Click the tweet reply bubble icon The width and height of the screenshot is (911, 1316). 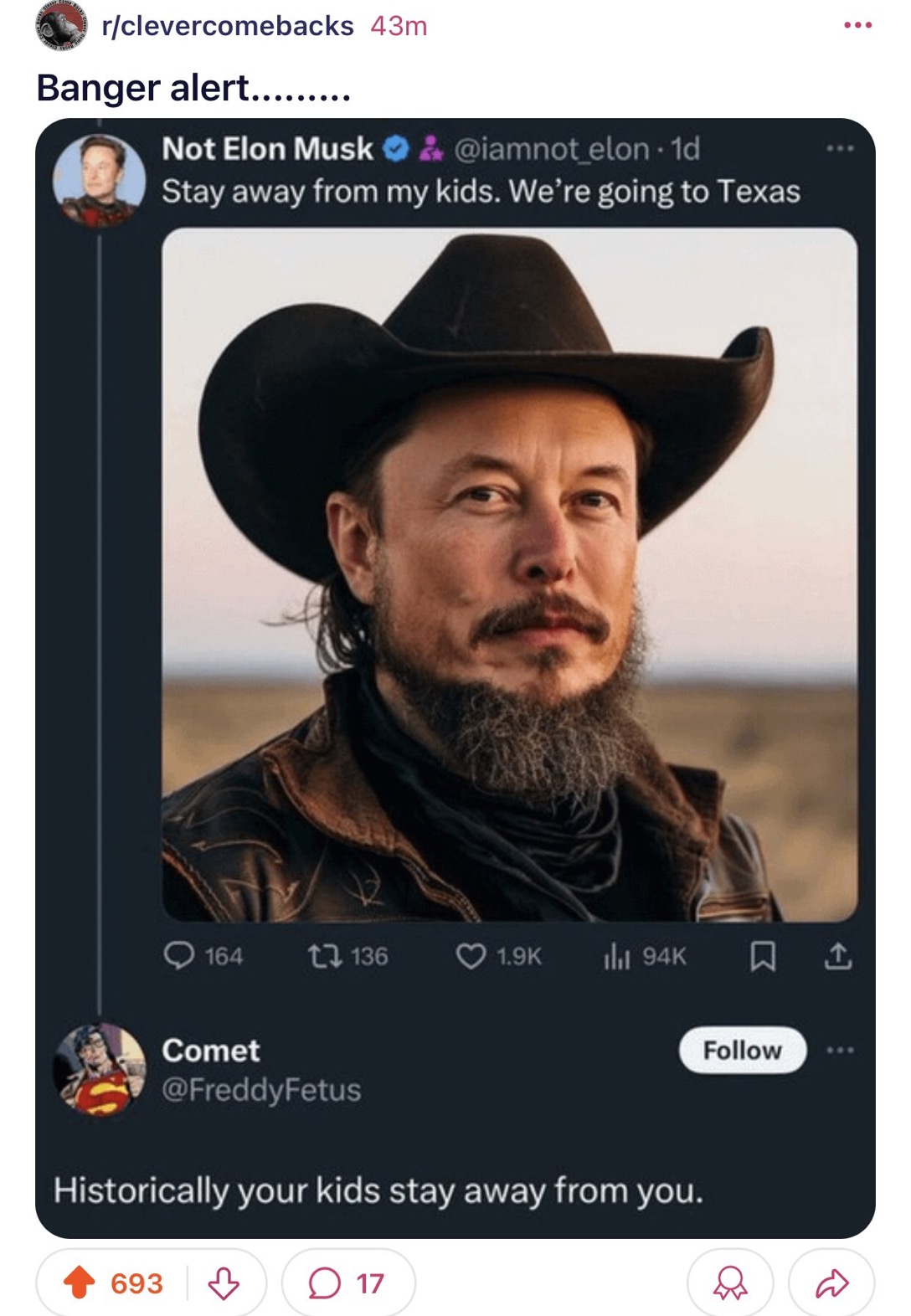pyautogui.click(x=178, y=955)
